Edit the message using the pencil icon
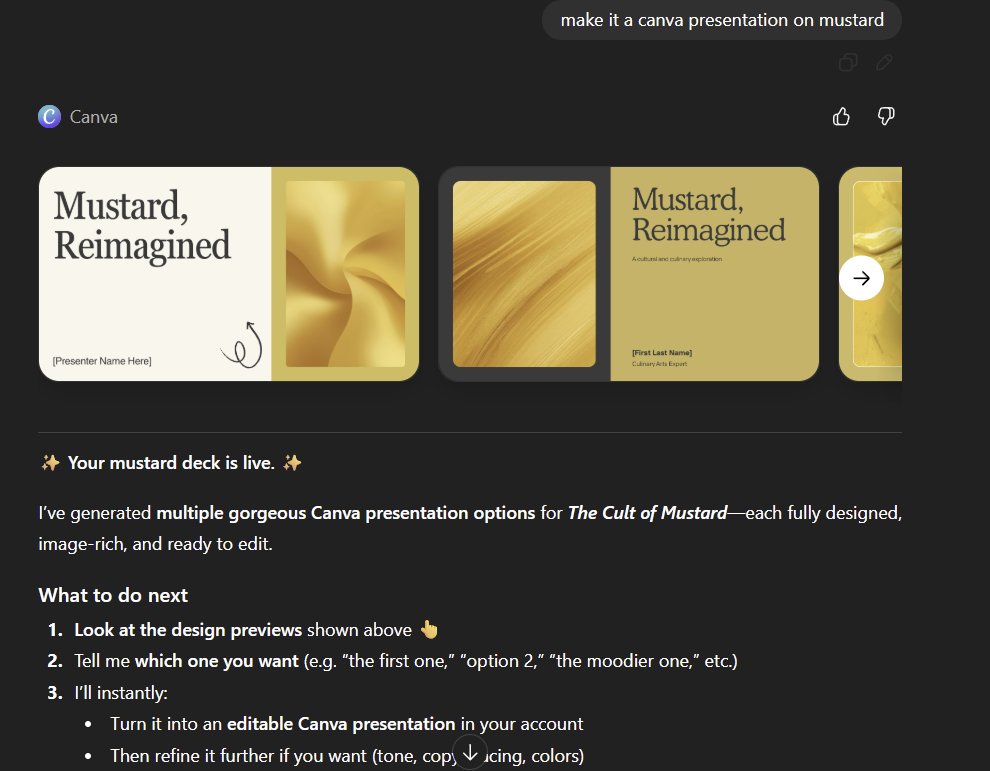This screenshot has height=771, width=990. coord(884,63)
